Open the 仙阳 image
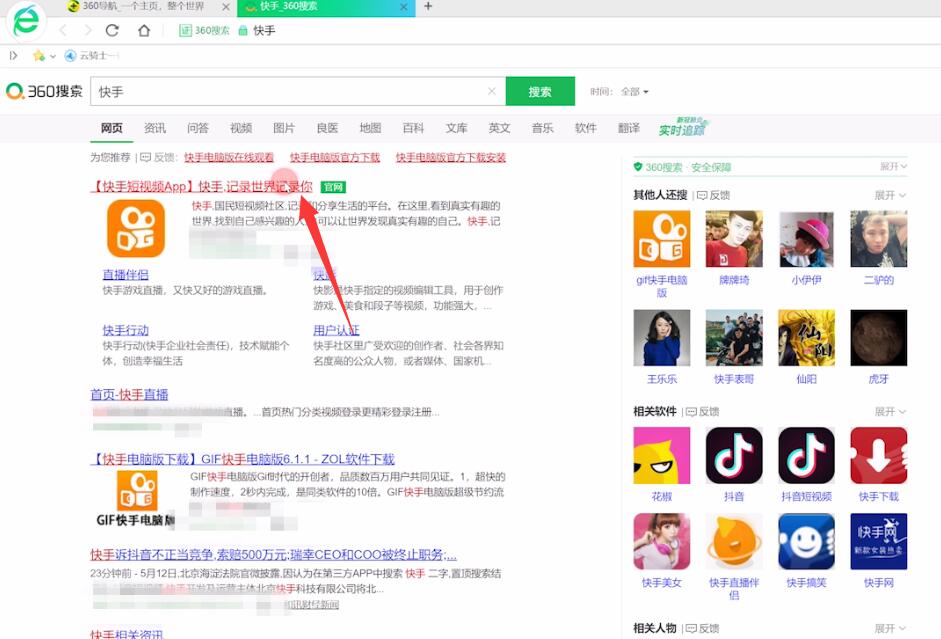 coord(807,338)
